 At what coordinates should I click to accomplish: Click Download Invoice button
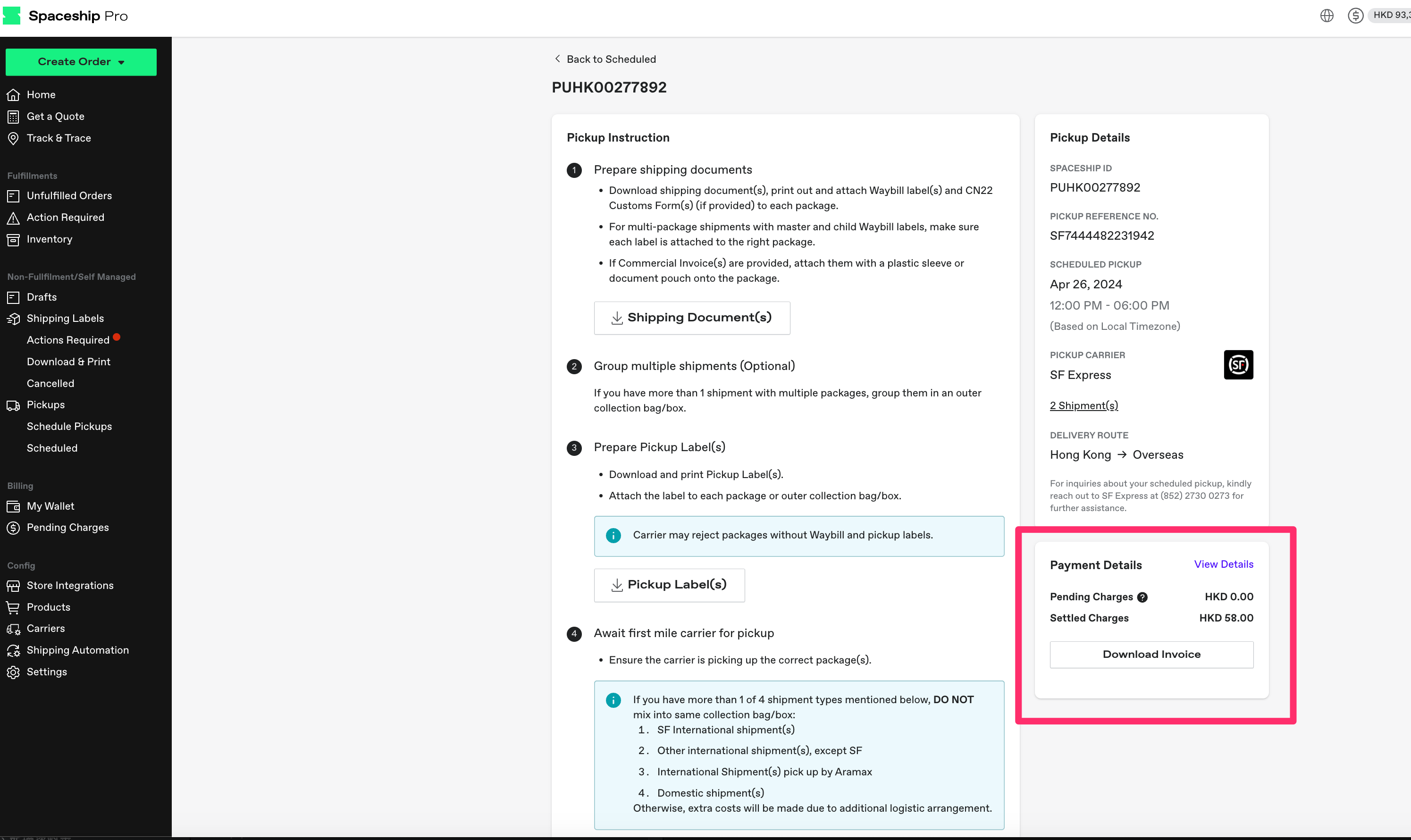1152,654
